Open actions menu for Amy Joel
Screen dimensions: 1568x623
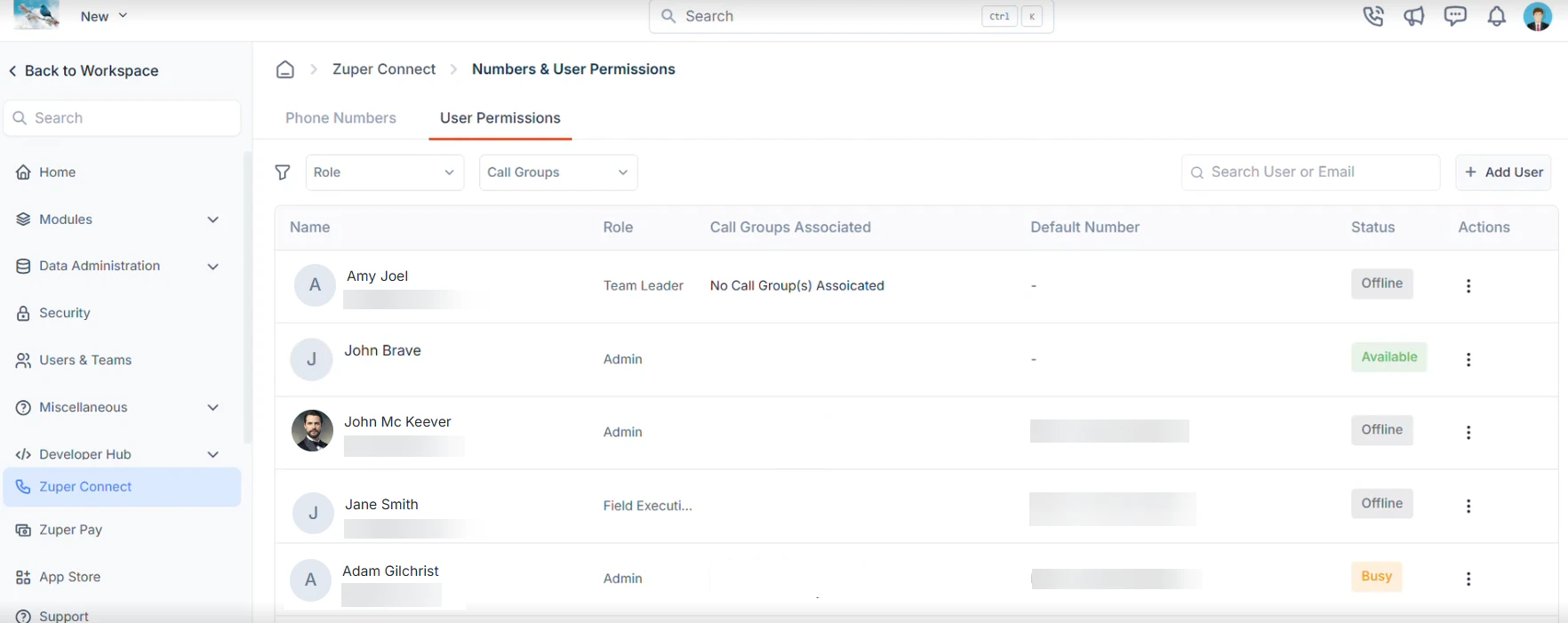point(1468,286)
